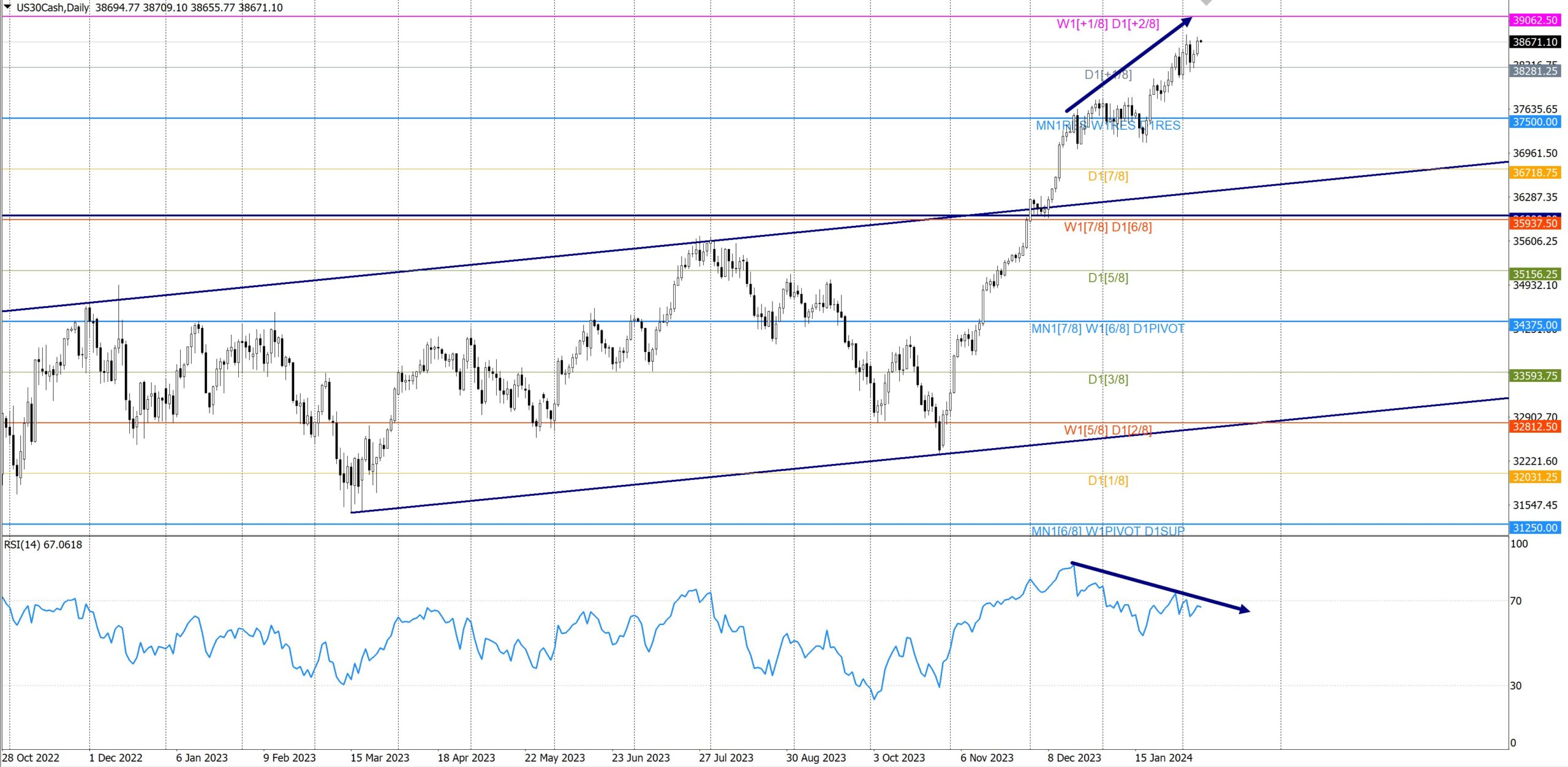
Task: Click the magenta 39062.50 price tag
Action: 1534,20
